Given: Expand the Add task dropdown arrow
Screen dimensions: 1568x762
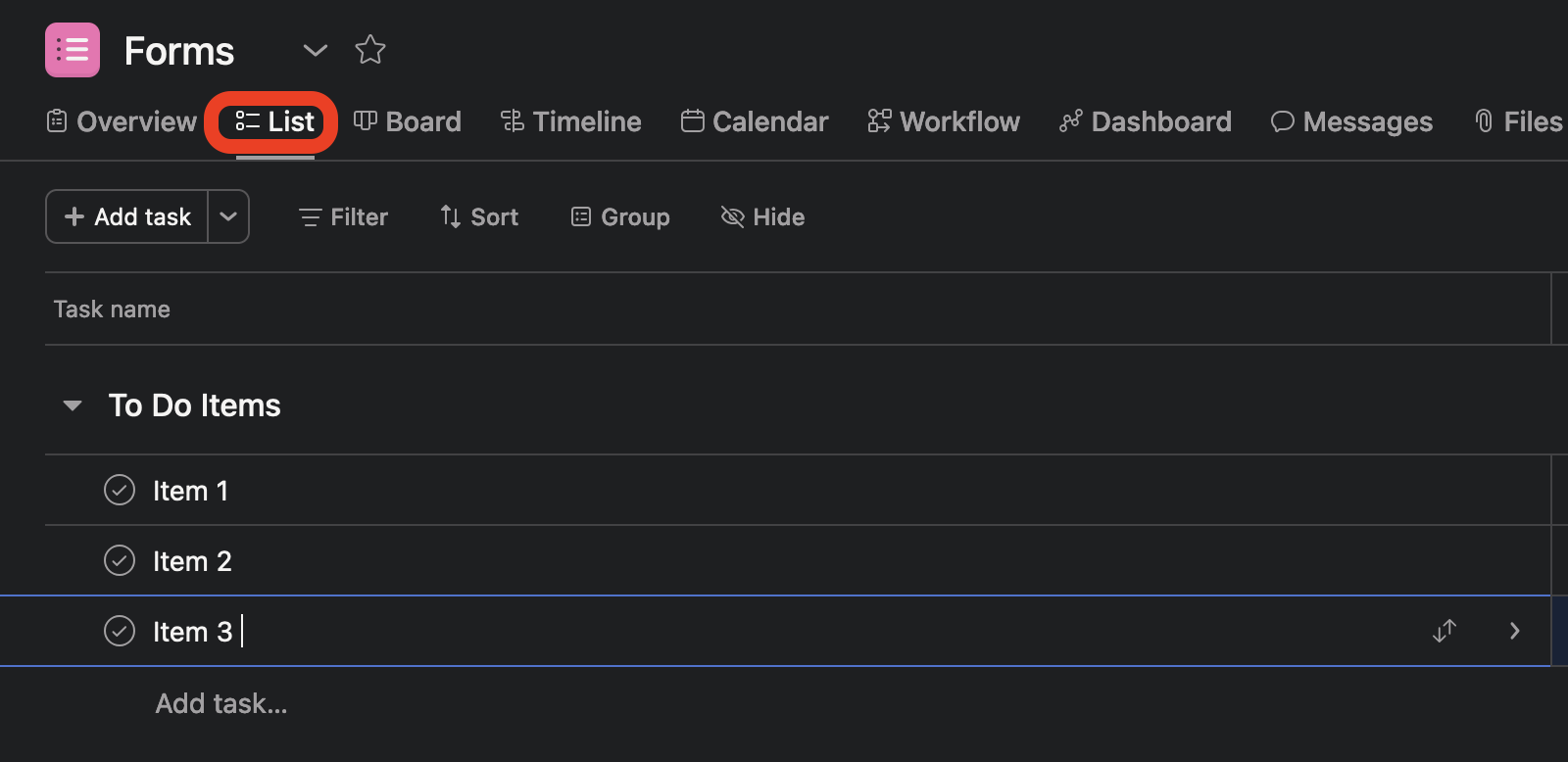Looking at the screenshot, I should 228,216.
